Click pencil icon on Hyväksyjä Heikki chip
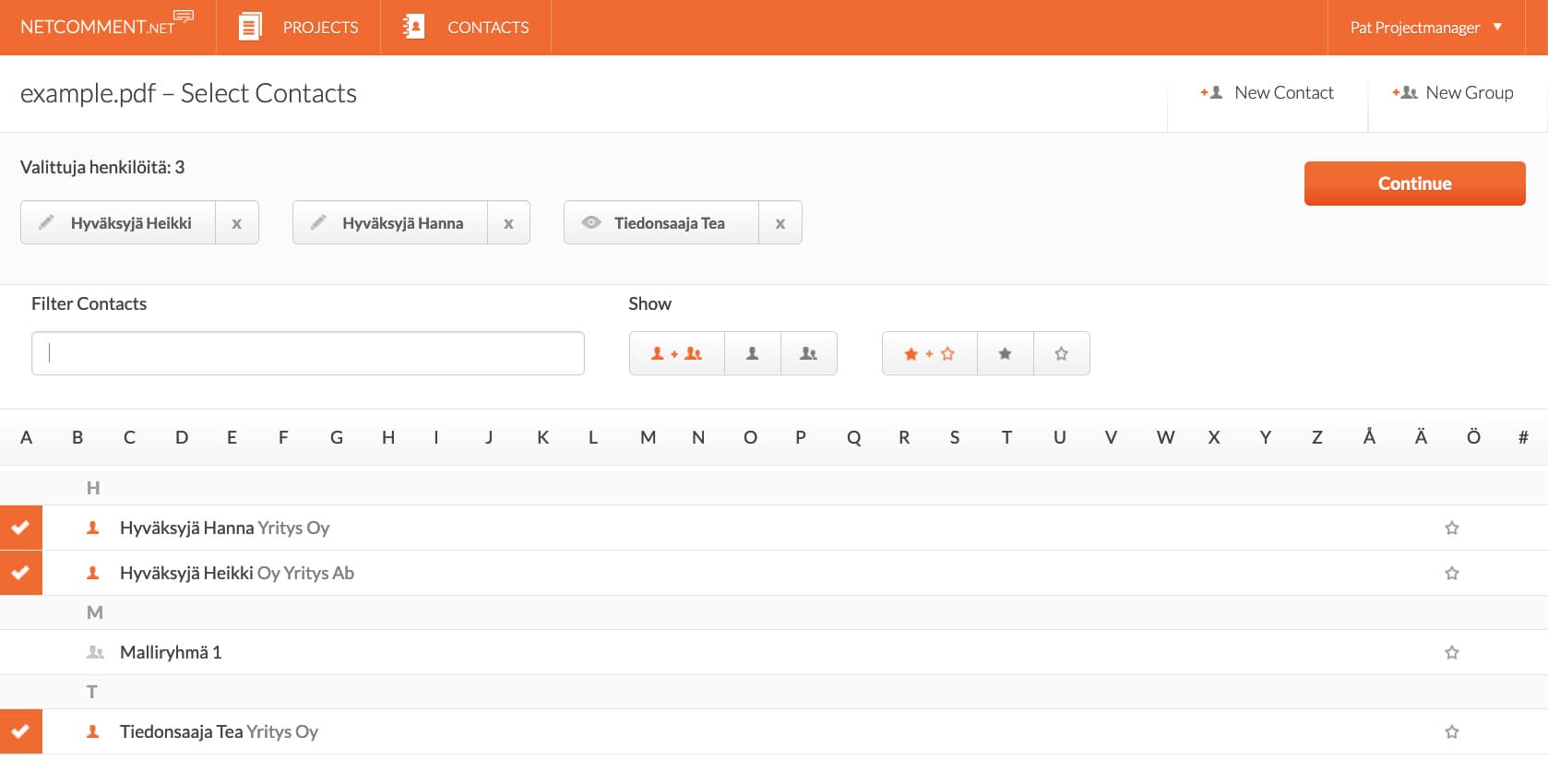1548x784 pixels. [x=46, y=222]
